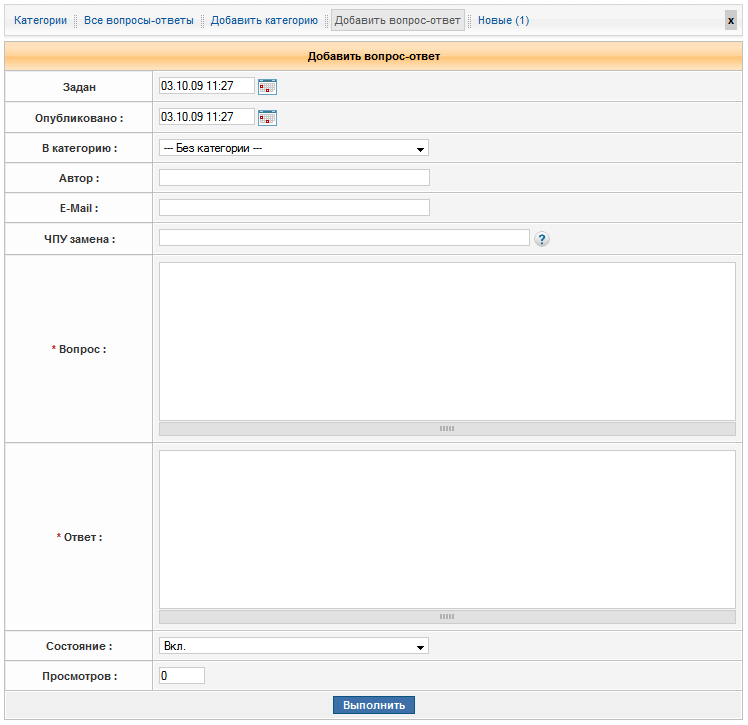Open calendar picker for Задан date
The height and width of the screenshot is (725, 748).
tap(267, 87)
